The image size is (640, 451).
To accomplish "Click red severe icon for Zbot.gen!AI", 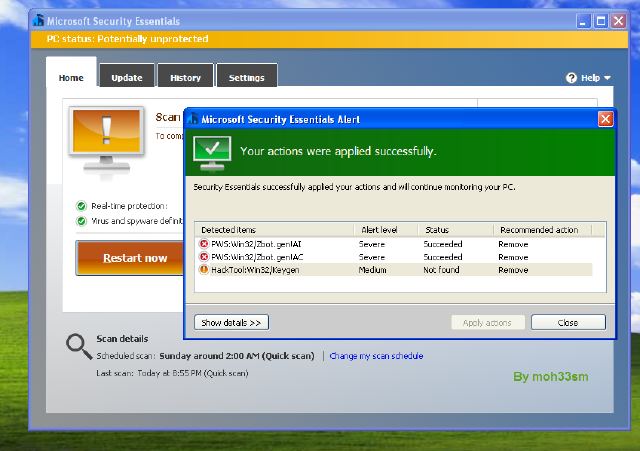I will (x=204, y=244).
